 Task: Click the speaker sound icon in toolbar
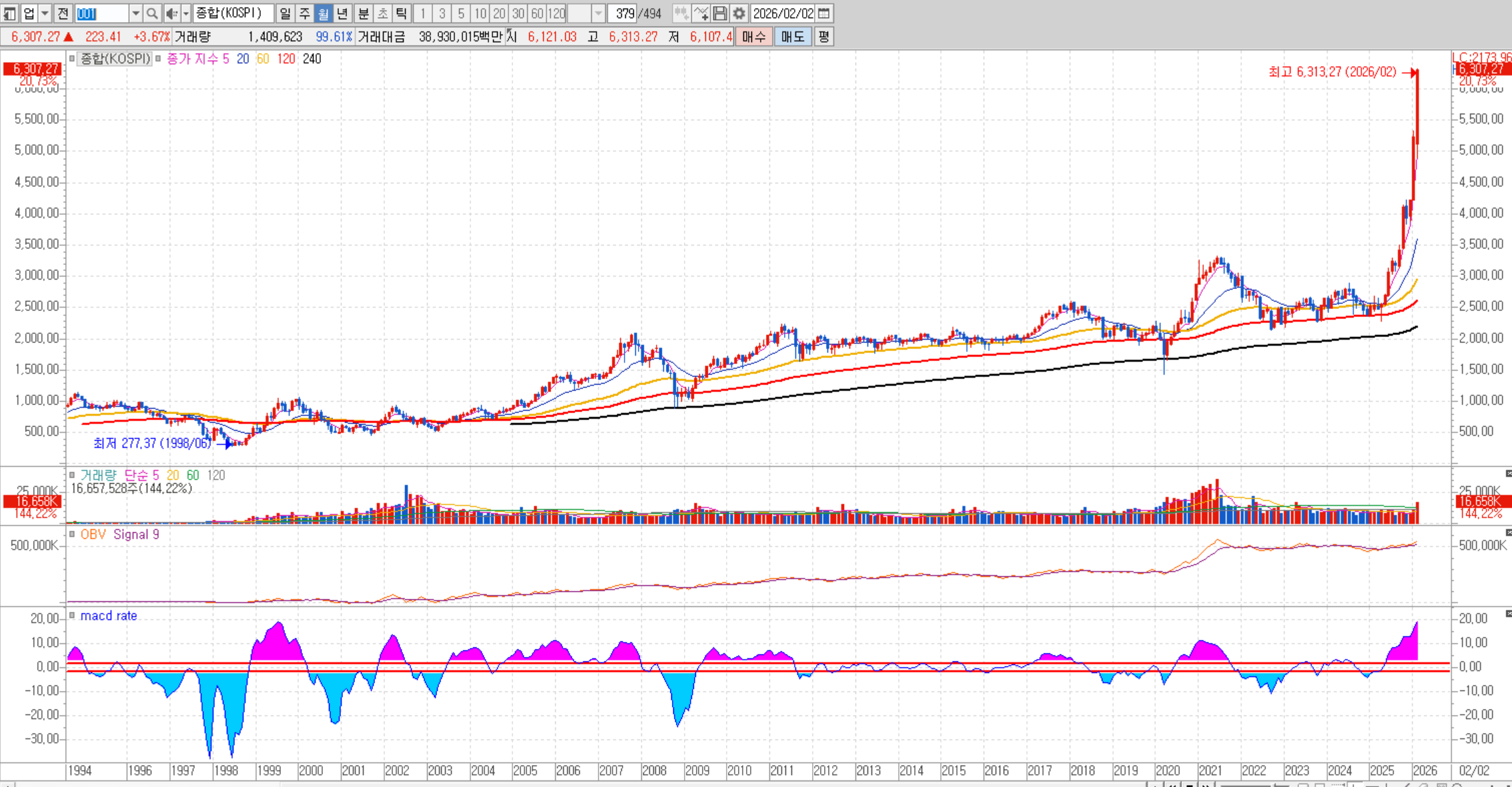point(171,13)
